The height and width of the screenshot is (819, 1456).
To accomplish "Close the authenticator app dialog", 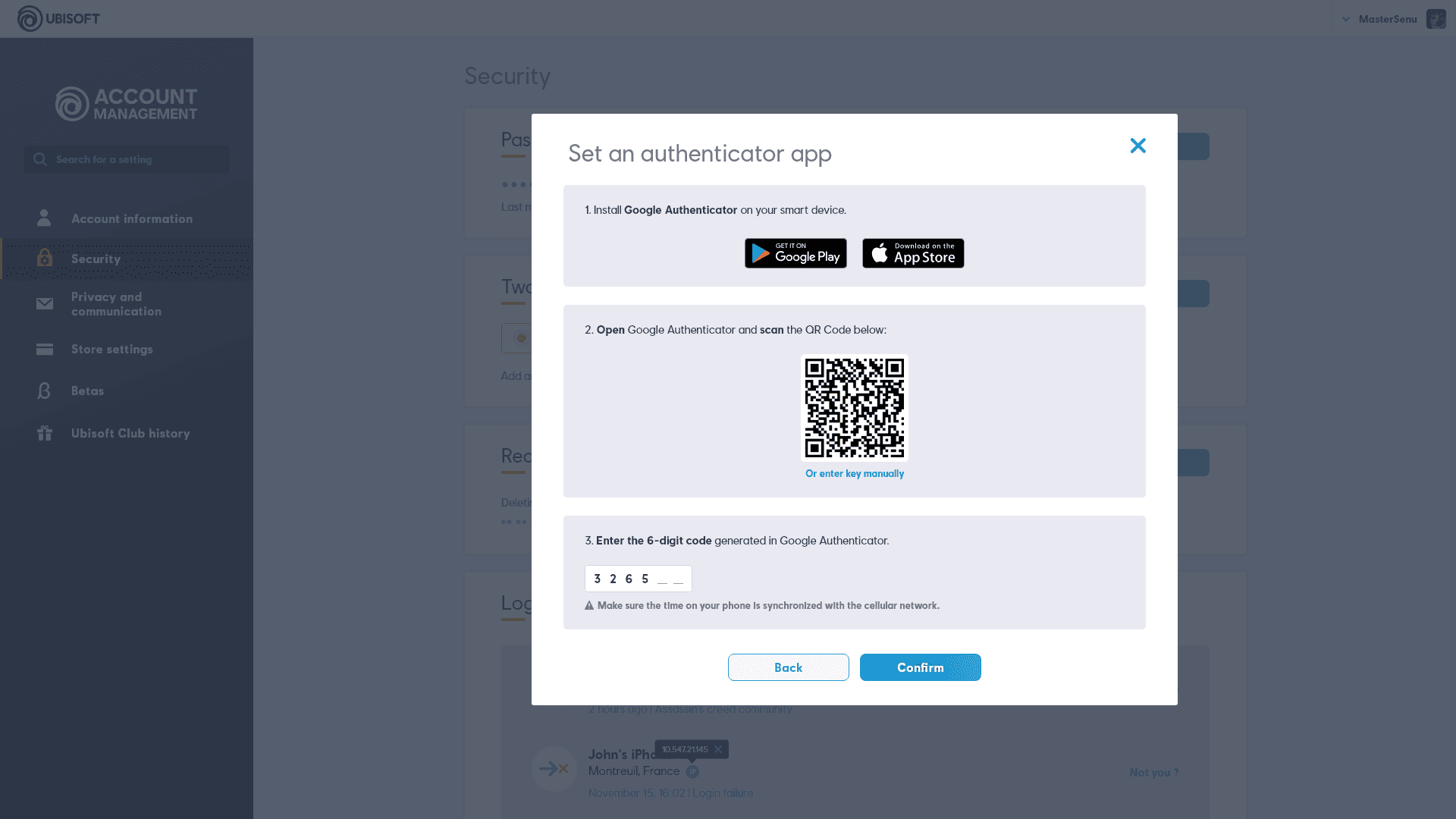I will [1137, 146].
